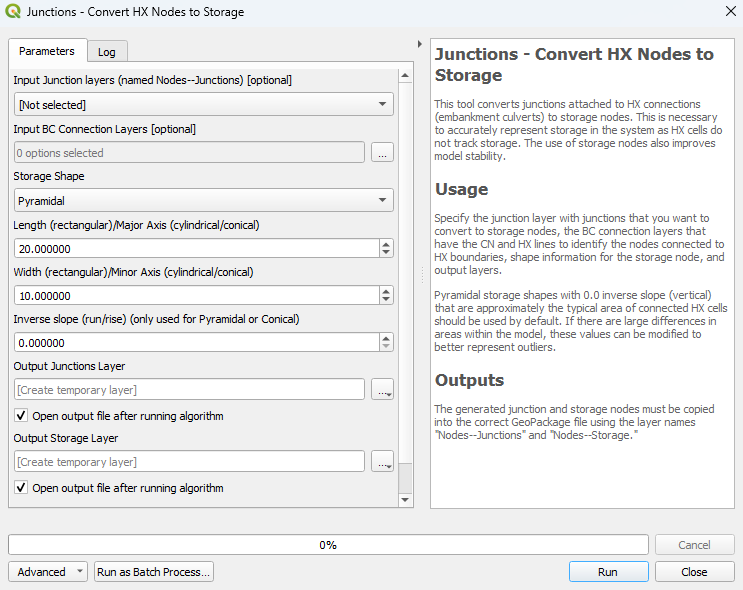743x590 pixels.
Task: Click the Output Junctions Layer text field
Action: [x=189, y=390]
